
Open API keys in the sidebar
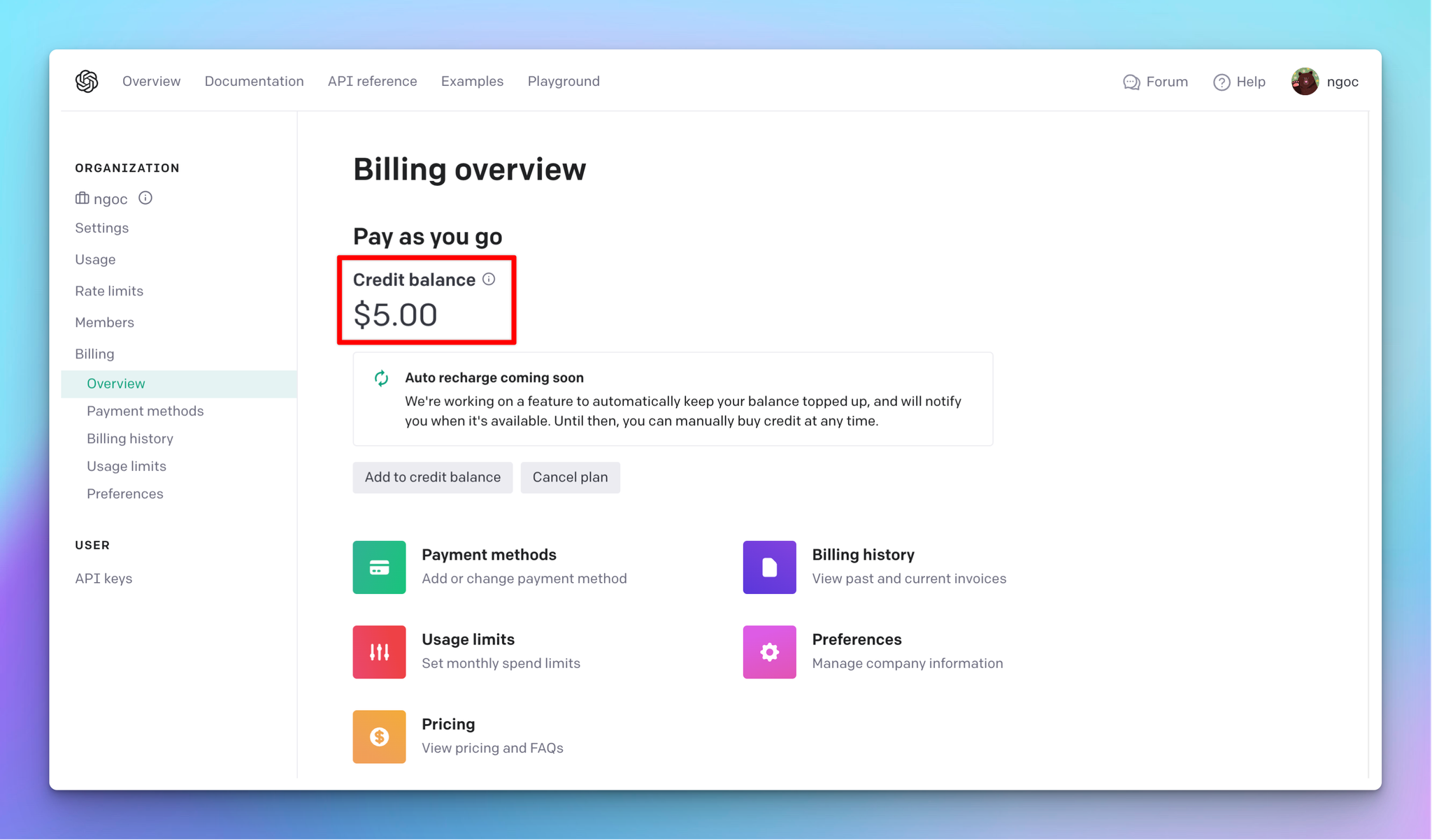[x=103, y=578]
